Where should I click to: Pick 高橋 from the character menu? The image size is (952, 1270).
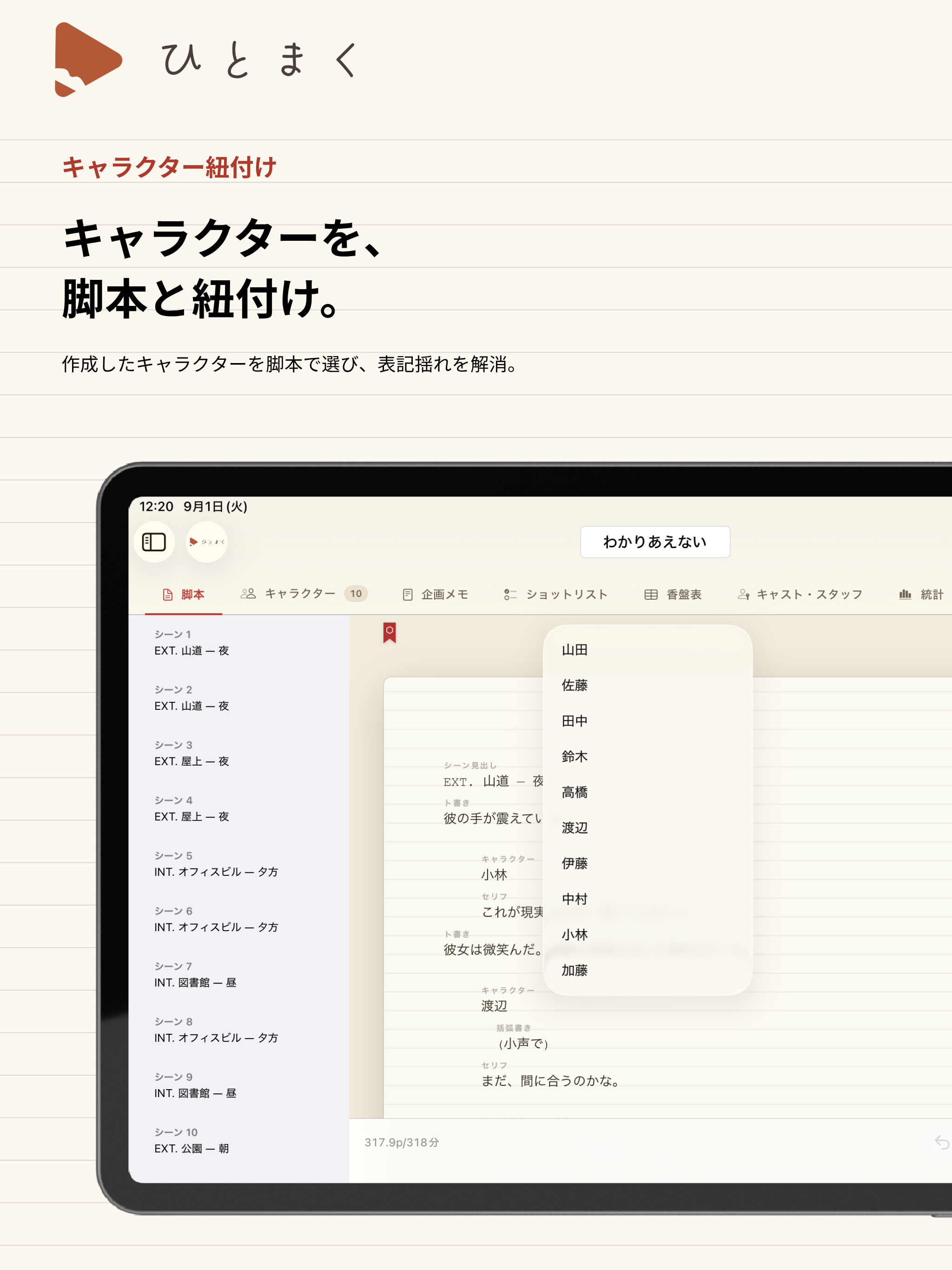tap(647, 792)
